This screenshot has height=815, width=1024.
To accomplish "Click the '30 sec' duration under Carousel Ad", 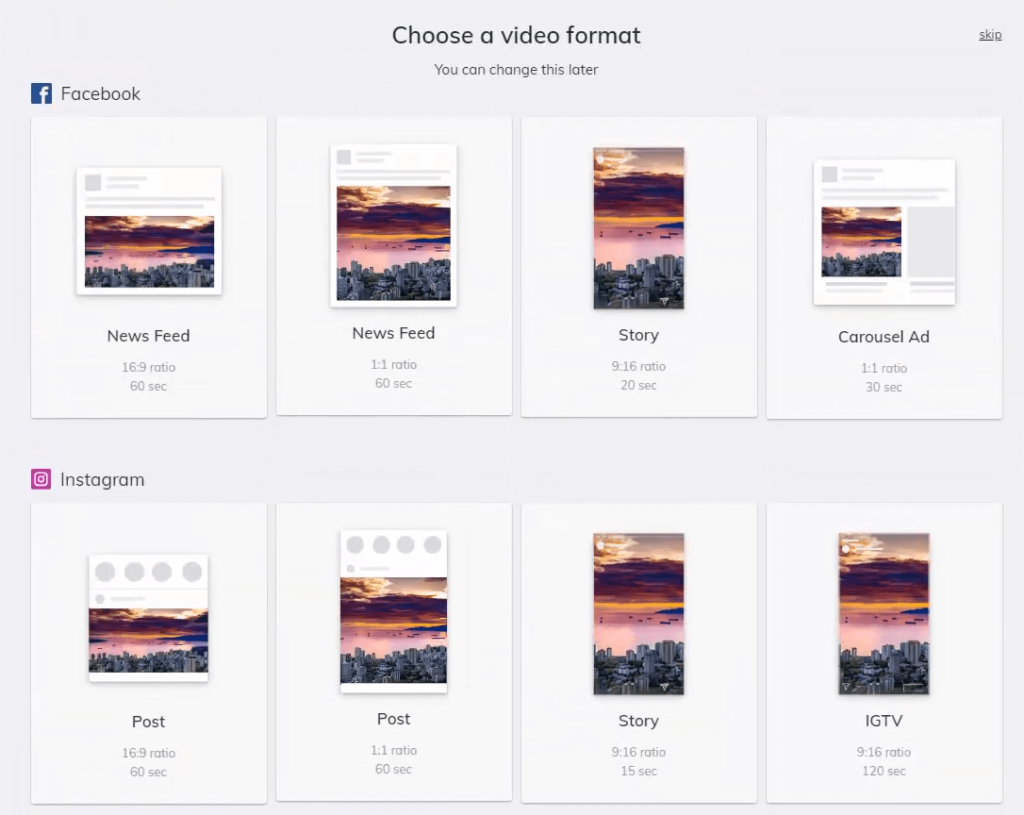I will 884,387.
